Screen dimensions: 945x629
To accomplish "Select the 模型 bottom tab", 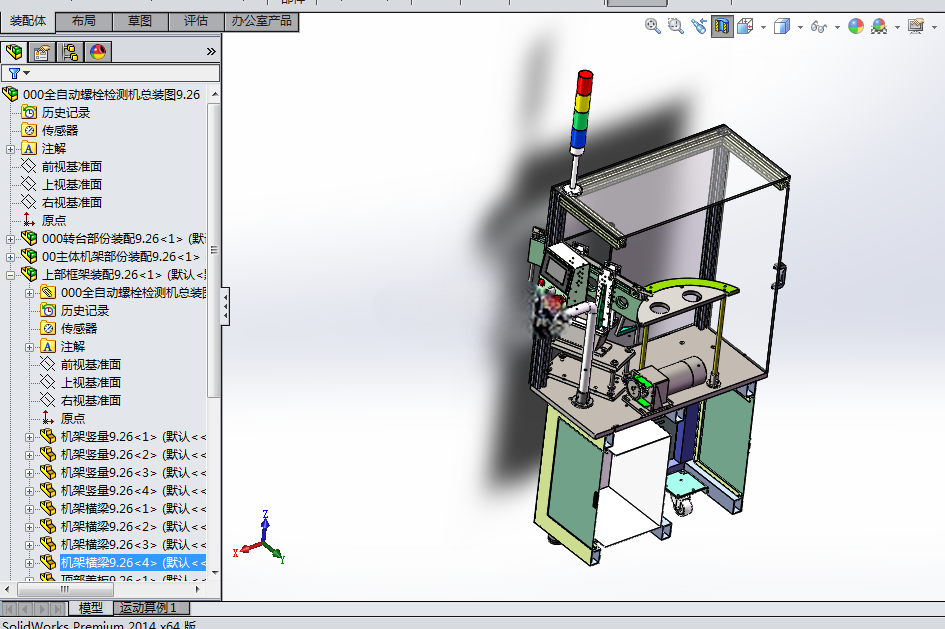I will [x=90, y=607].
